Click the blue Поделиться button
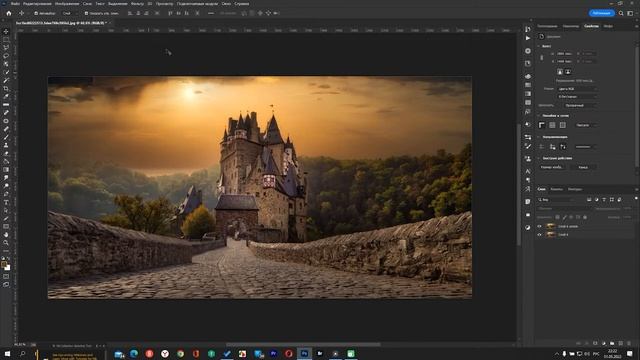Image resolution: width=640 pixels, height=360 pixels. (x=602, y=13)
